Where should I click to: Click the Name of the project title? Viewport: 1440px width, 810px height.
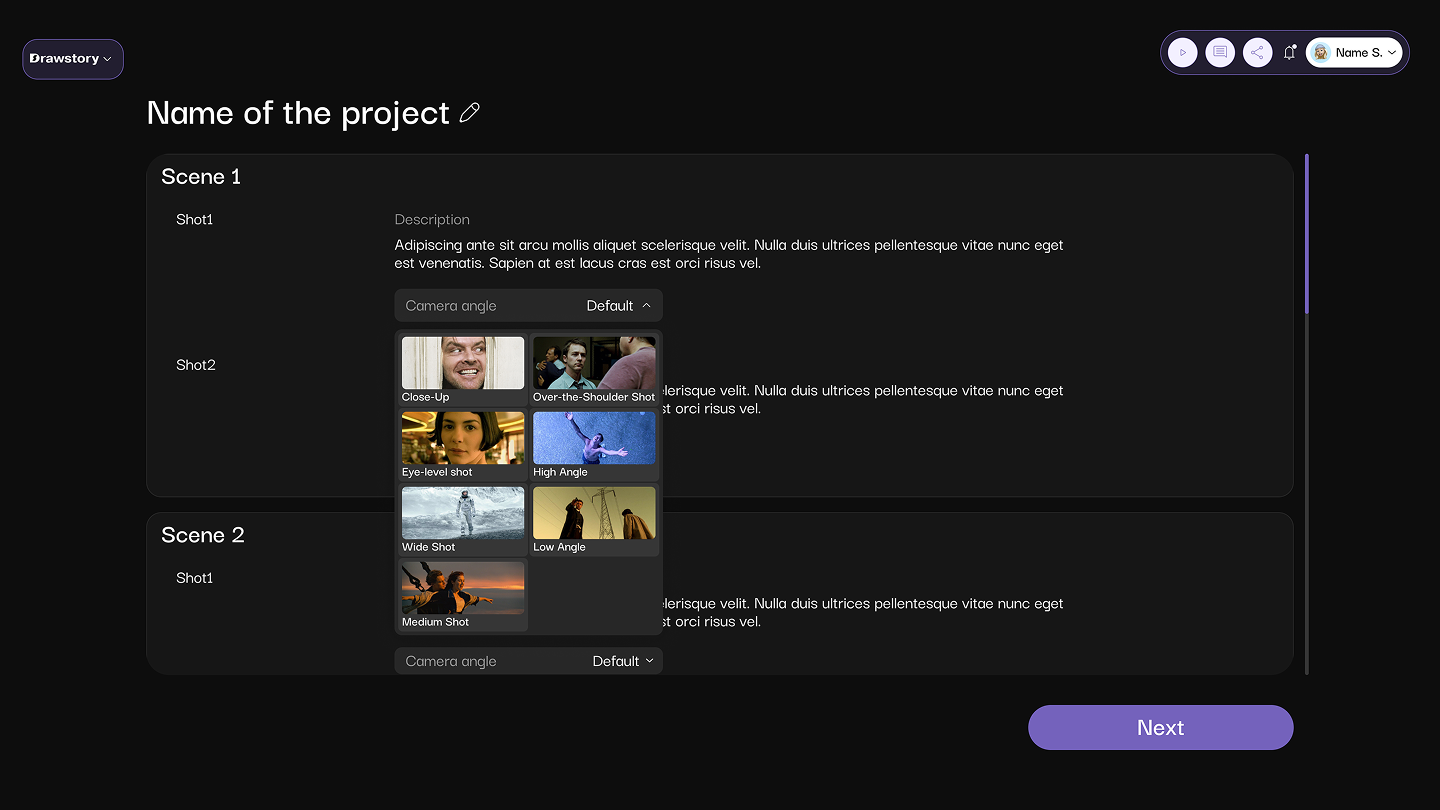(x=298, y=113)
